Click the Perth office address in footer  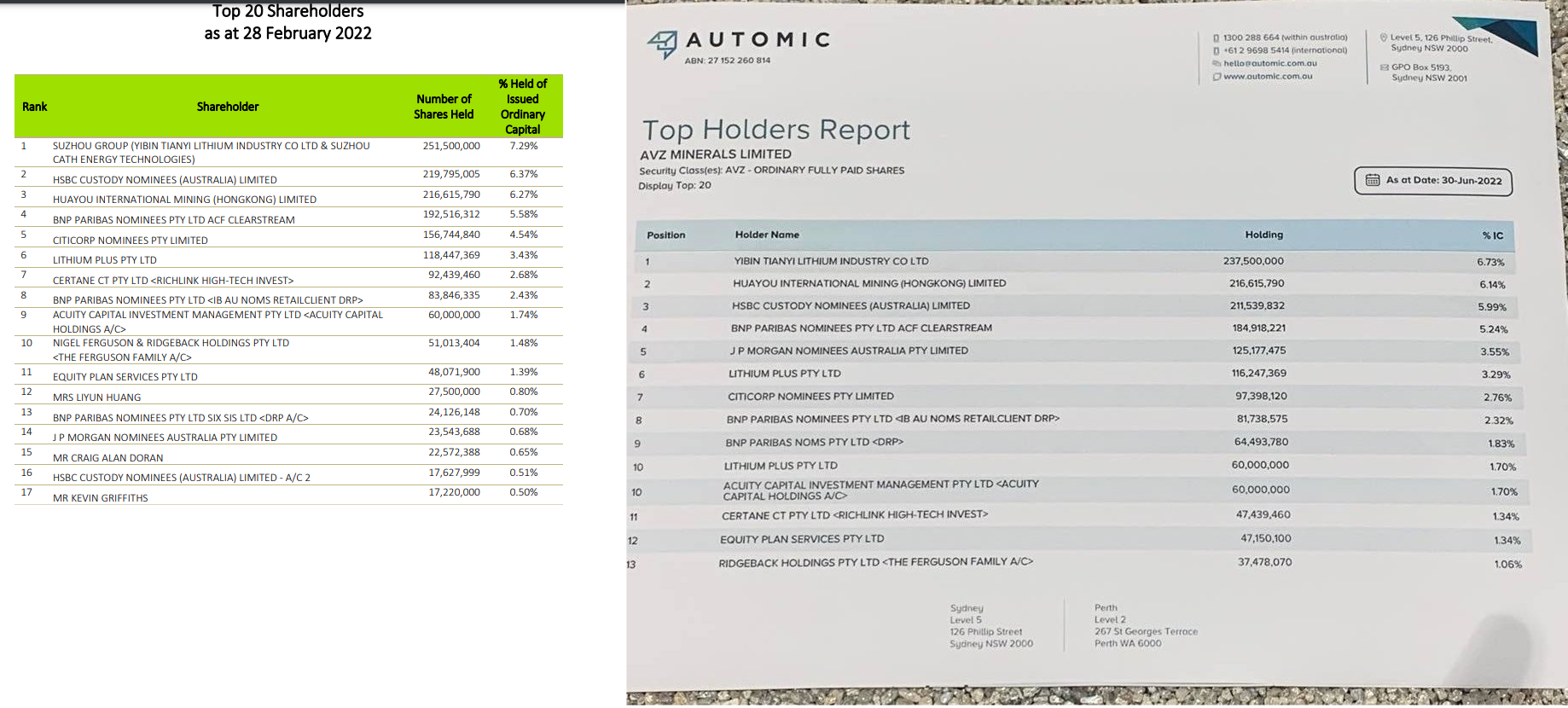point(1146,626)
